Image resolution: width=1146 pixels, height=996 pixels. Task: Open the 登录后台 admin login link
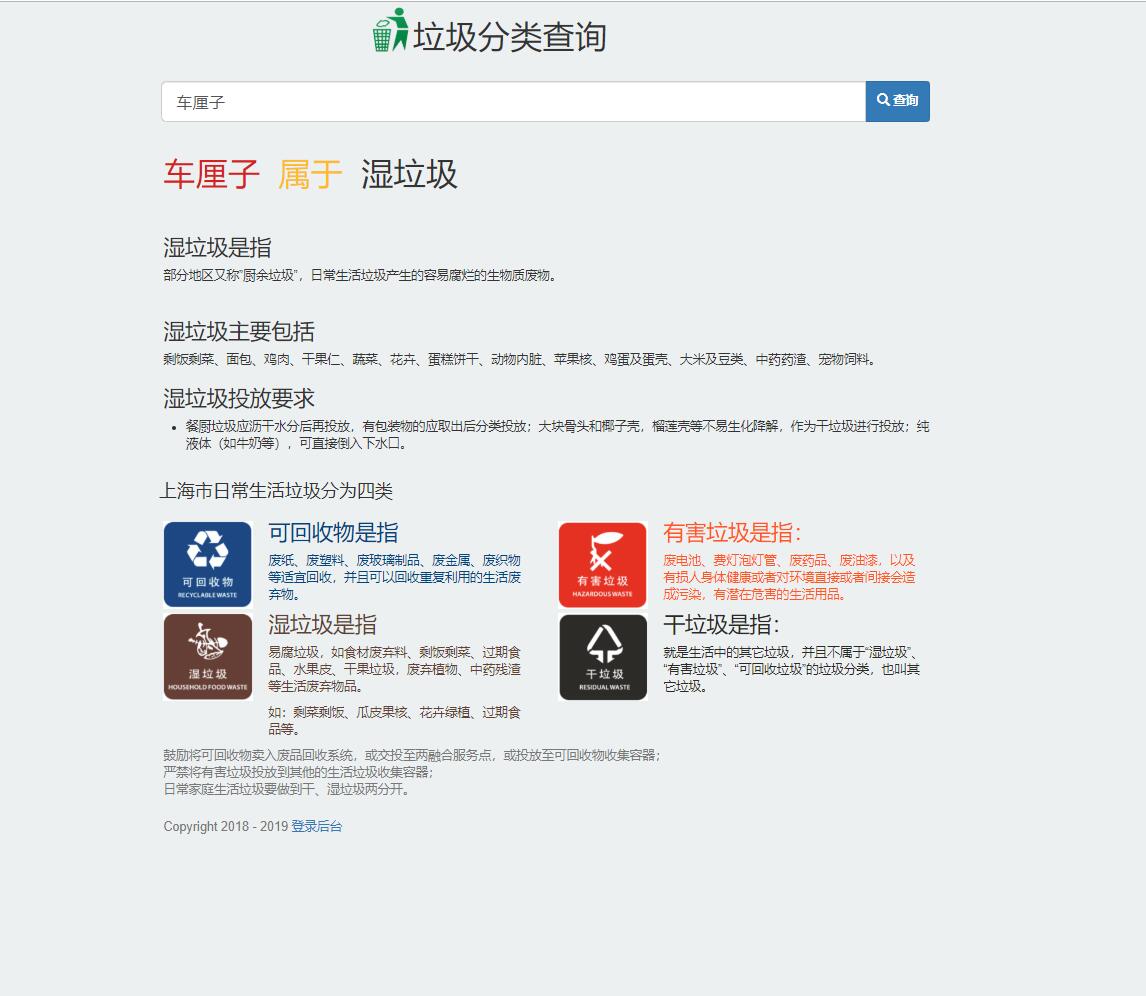[316, 827]
